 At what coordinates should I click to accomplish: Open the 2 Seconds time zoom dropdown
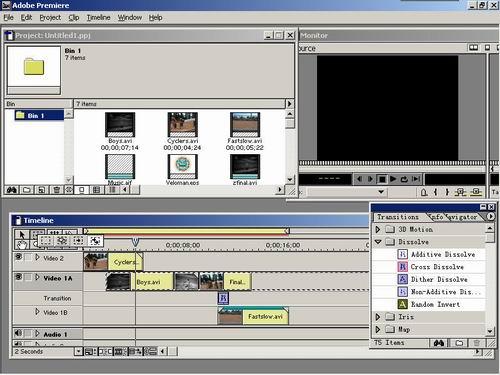click(x=78, y=351)
